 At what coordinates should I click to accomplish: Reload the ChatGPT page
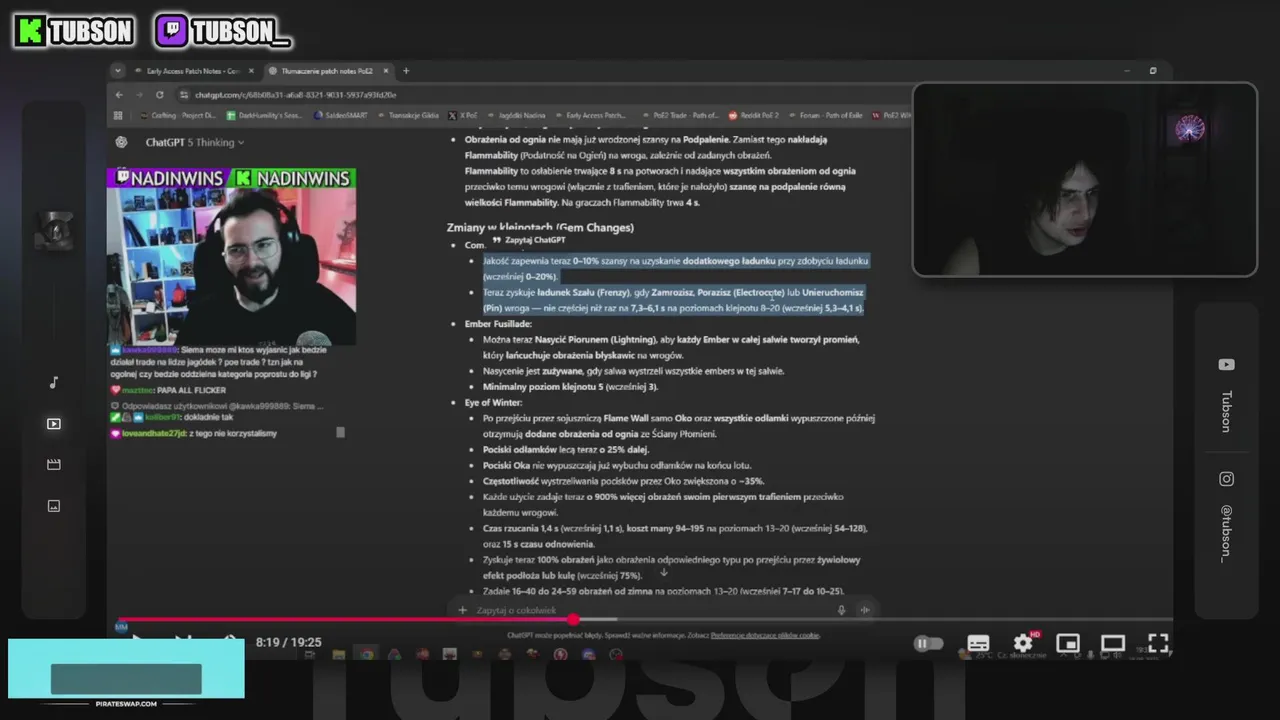[159, 95]
